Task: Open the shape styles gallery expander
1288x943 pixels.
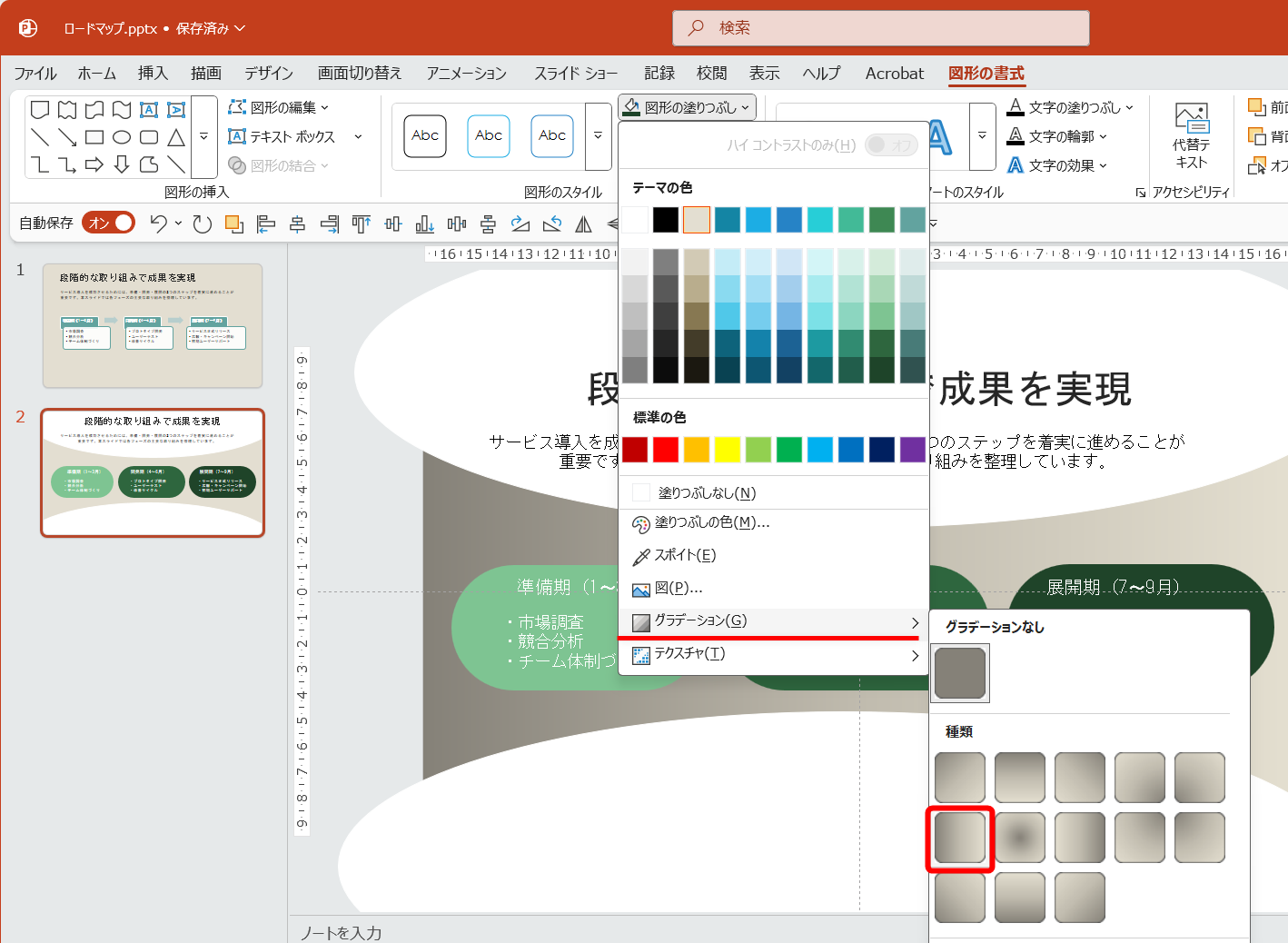Action: pos(598,136)
